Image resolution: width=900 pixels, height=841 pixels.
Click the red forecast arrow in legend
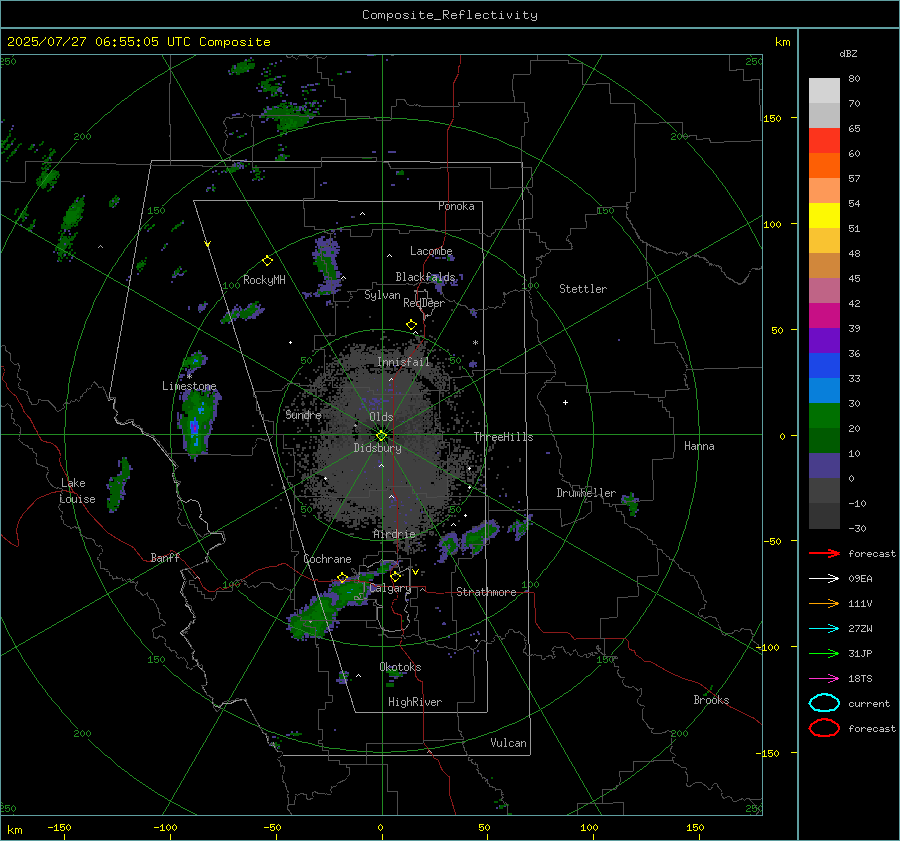click(824, 553)
